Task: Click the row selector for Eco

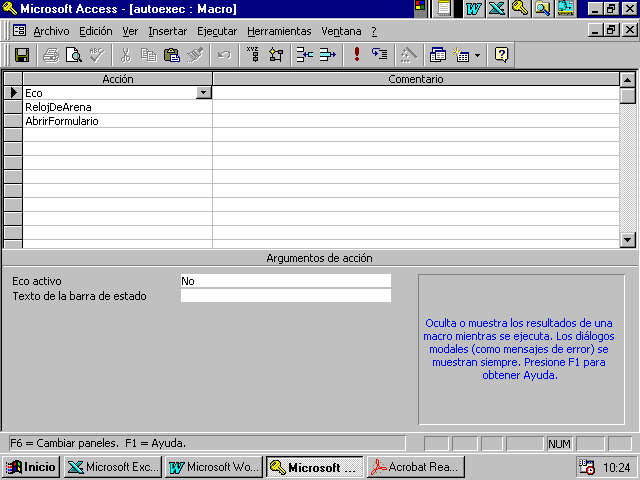Action: coord(13,93)
